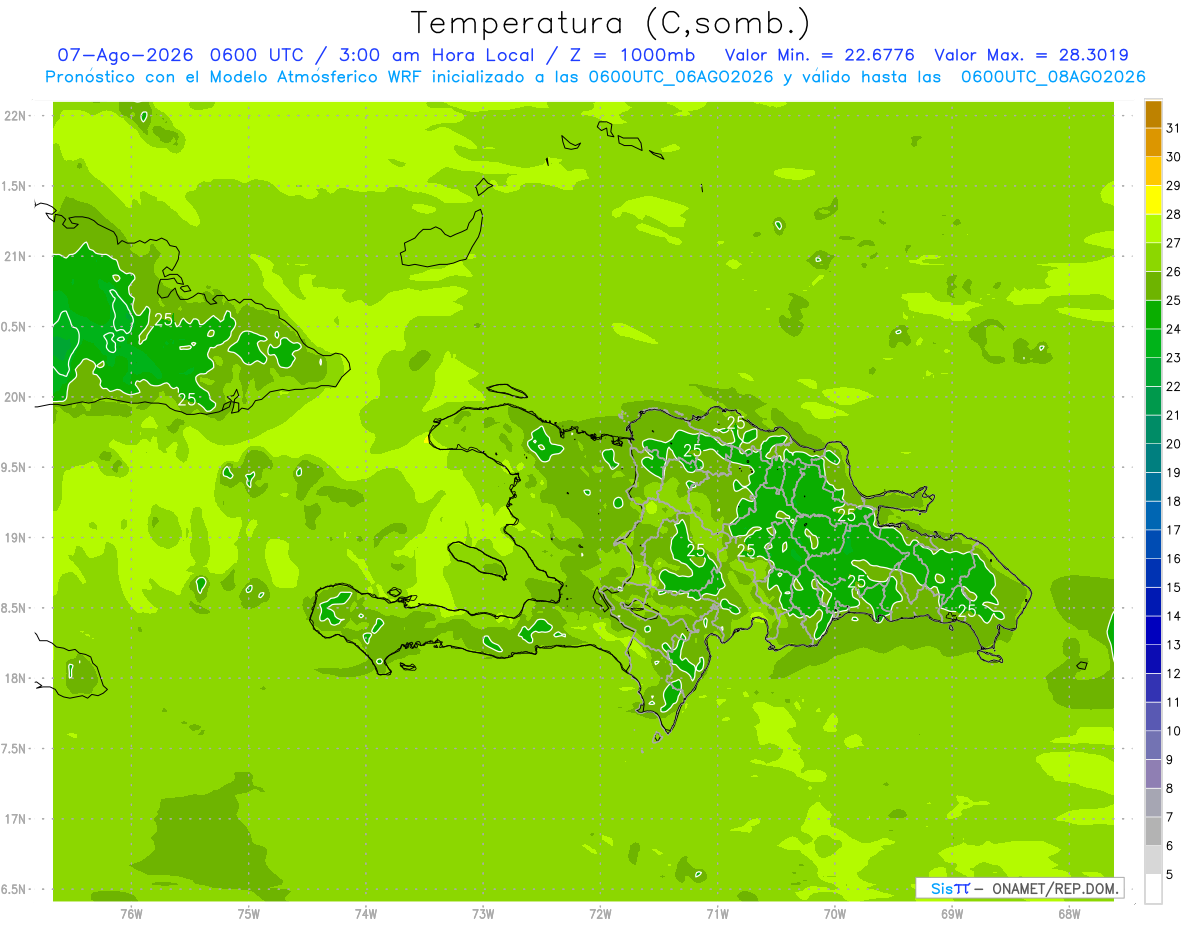Click the "6.5N" latitude axis label
Screen dimensions: 1200x927
(13, 889)
